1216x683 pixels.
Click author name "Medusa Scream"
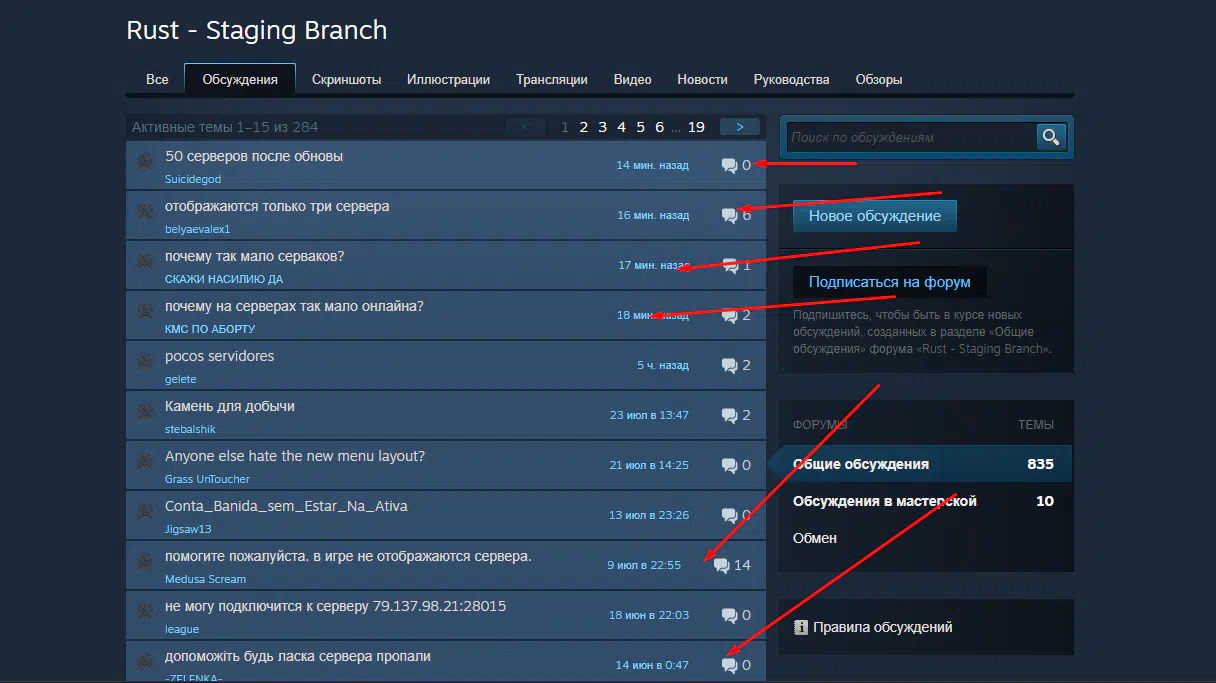coord(206,579)
